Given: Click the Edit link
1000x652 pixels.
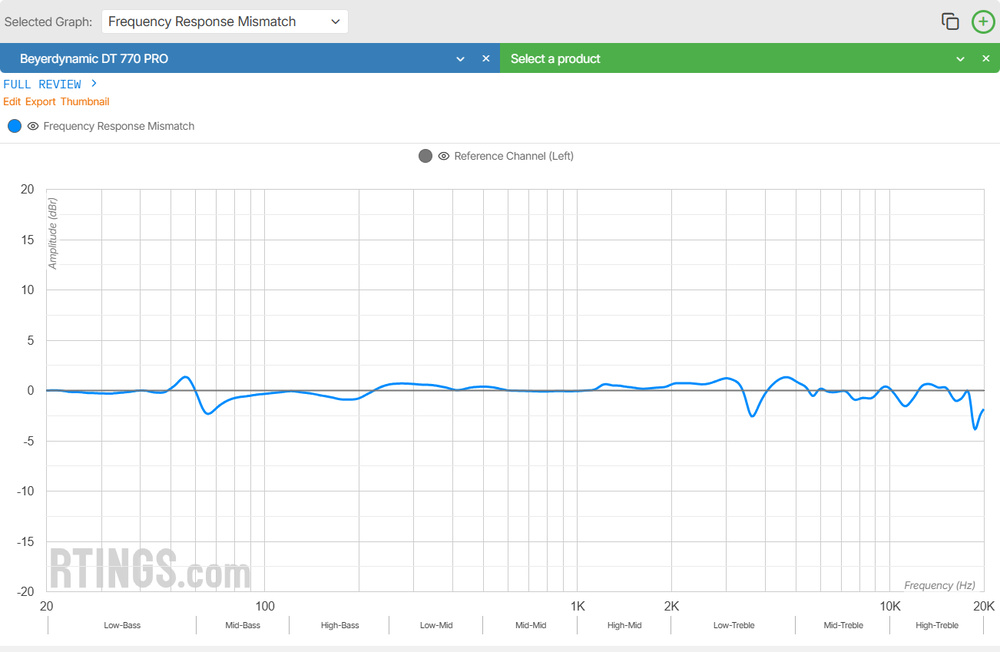Looking at the screenshot, I should coord(12,102).
